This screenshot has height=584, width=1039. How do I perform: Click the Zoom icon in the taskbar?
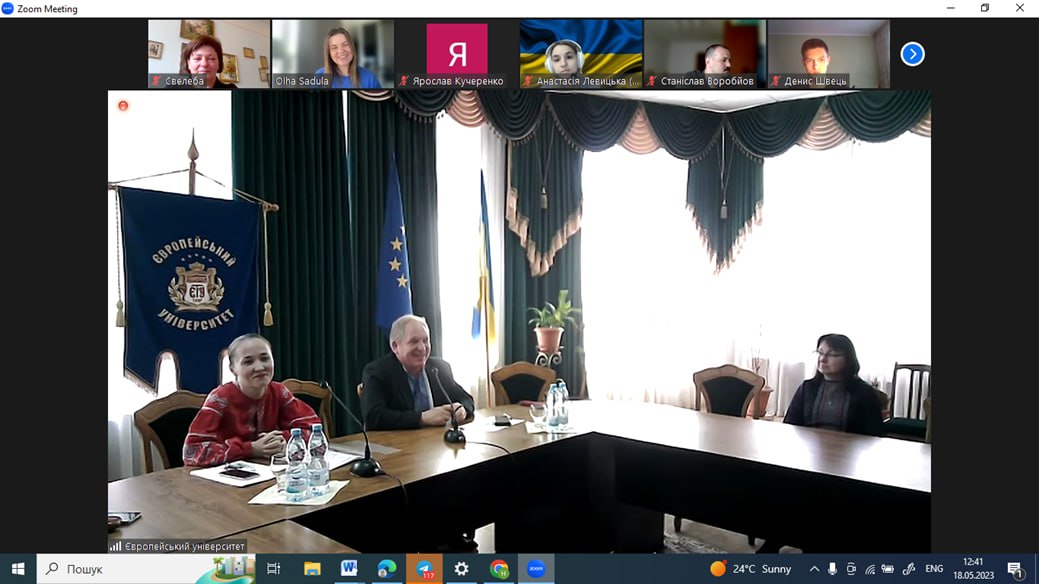536,568
